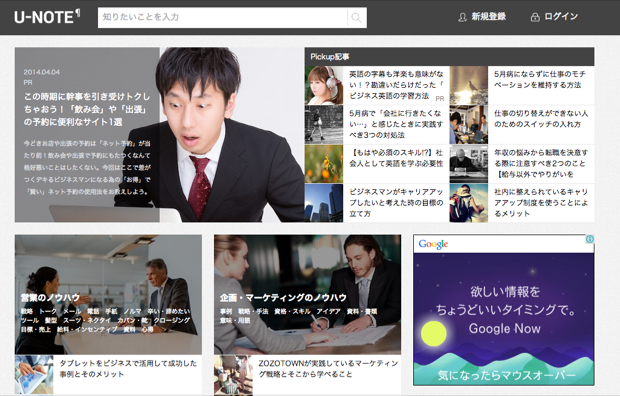This screenshot has height=396, width=620.
Task: Open backpacker thumbnail
Action: pyautogui.click(x=469, y=203)
